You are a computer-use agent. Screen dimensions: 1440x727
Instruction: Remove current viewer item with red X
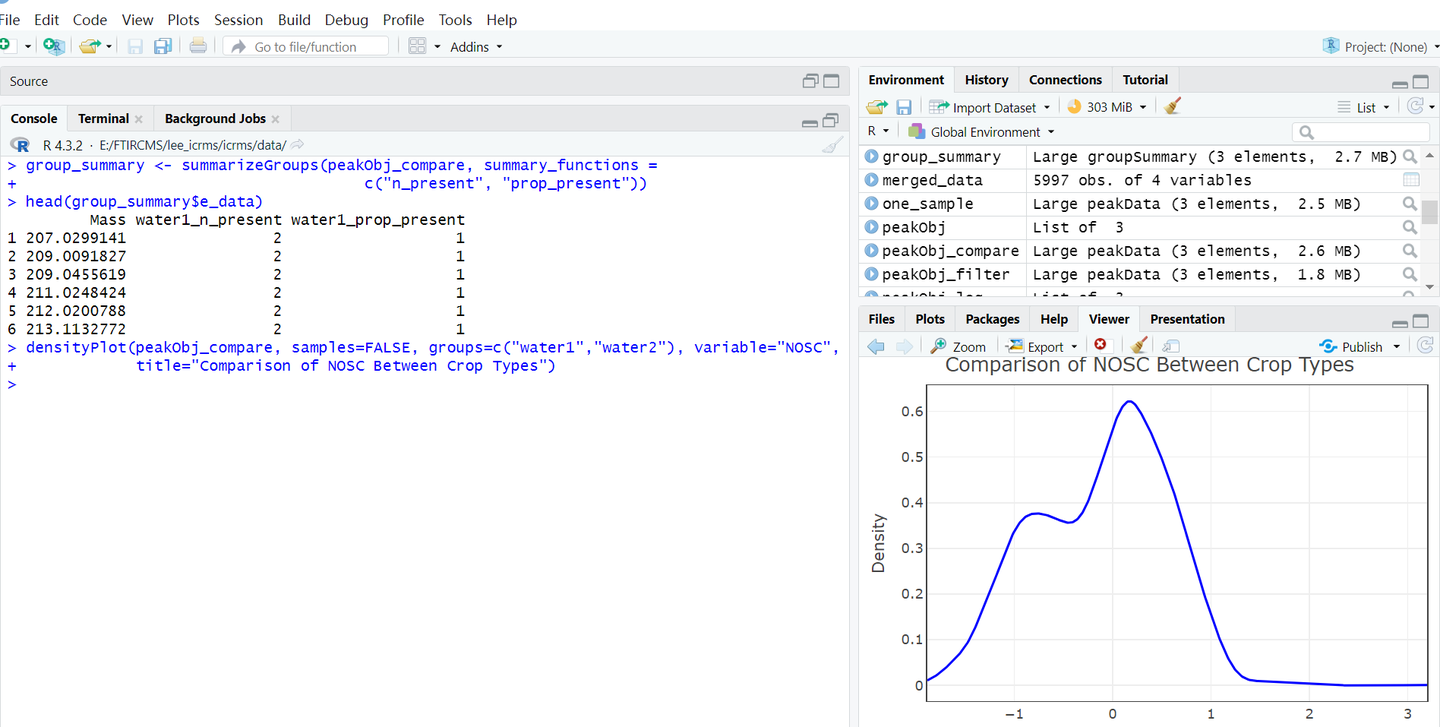point(1100,346)
